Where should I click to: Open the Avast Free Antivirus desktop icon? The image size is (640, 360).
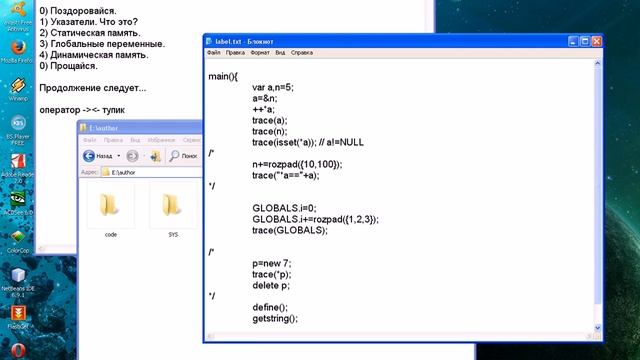click(18, 16)
